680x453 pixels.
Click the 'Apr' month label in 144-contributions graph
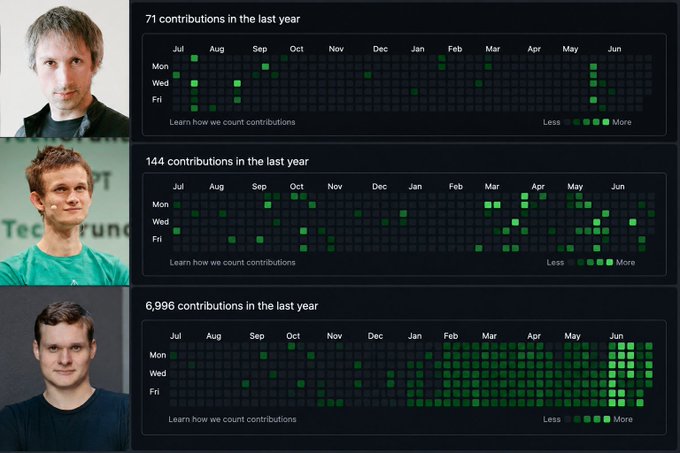[x=538, y=186]
